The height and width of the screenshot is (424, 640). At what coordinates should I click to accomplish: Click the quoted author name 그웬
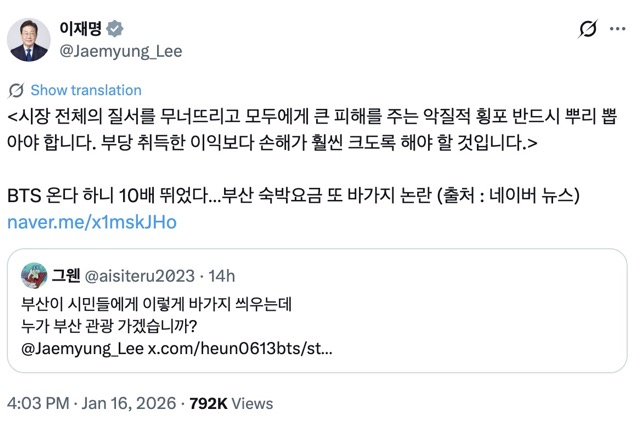(x=68, y=275)
